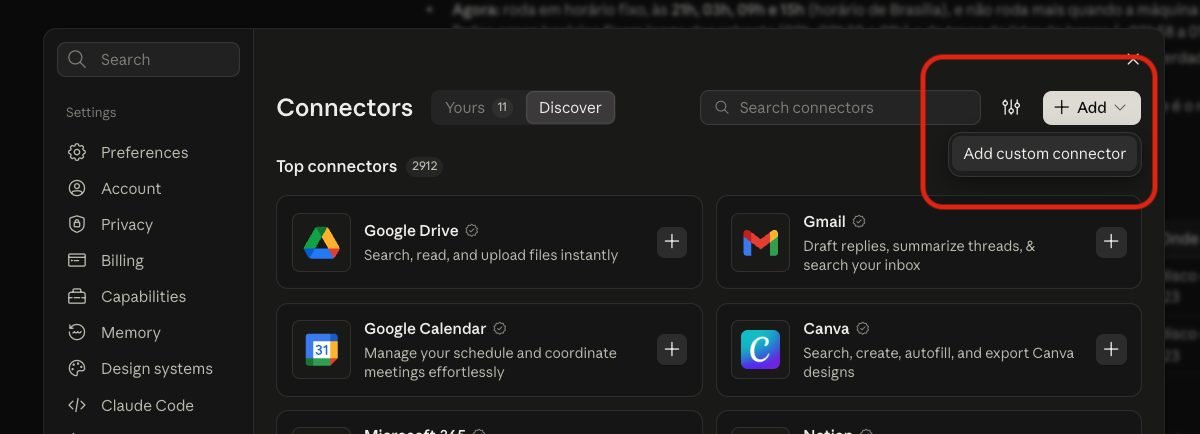Click the Gmail description text
Screen dimensions: 1200x434
coord(919,256)
